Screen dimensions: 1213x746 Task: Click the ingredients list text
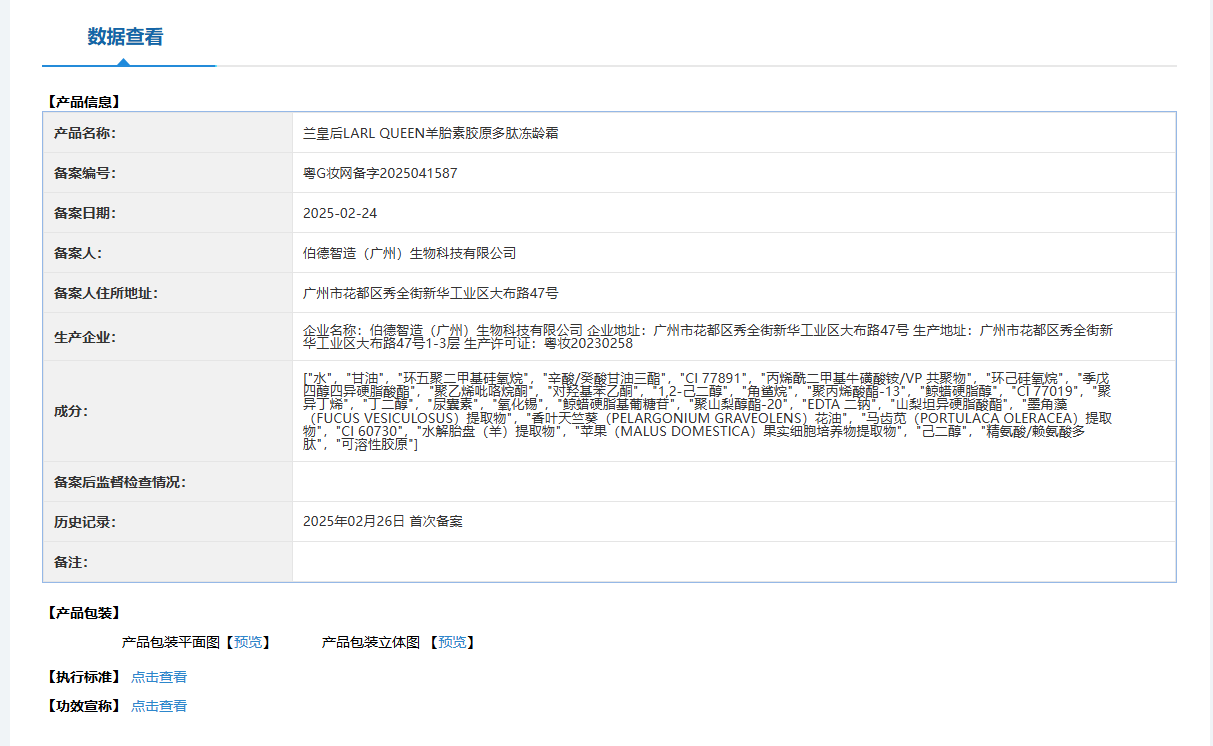(x=707, y=411)
